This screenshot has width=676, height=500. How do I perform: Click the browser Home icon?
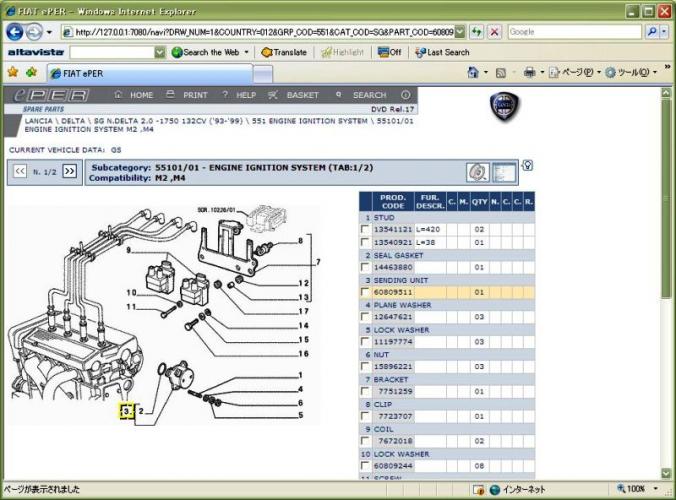click(473, 72)
